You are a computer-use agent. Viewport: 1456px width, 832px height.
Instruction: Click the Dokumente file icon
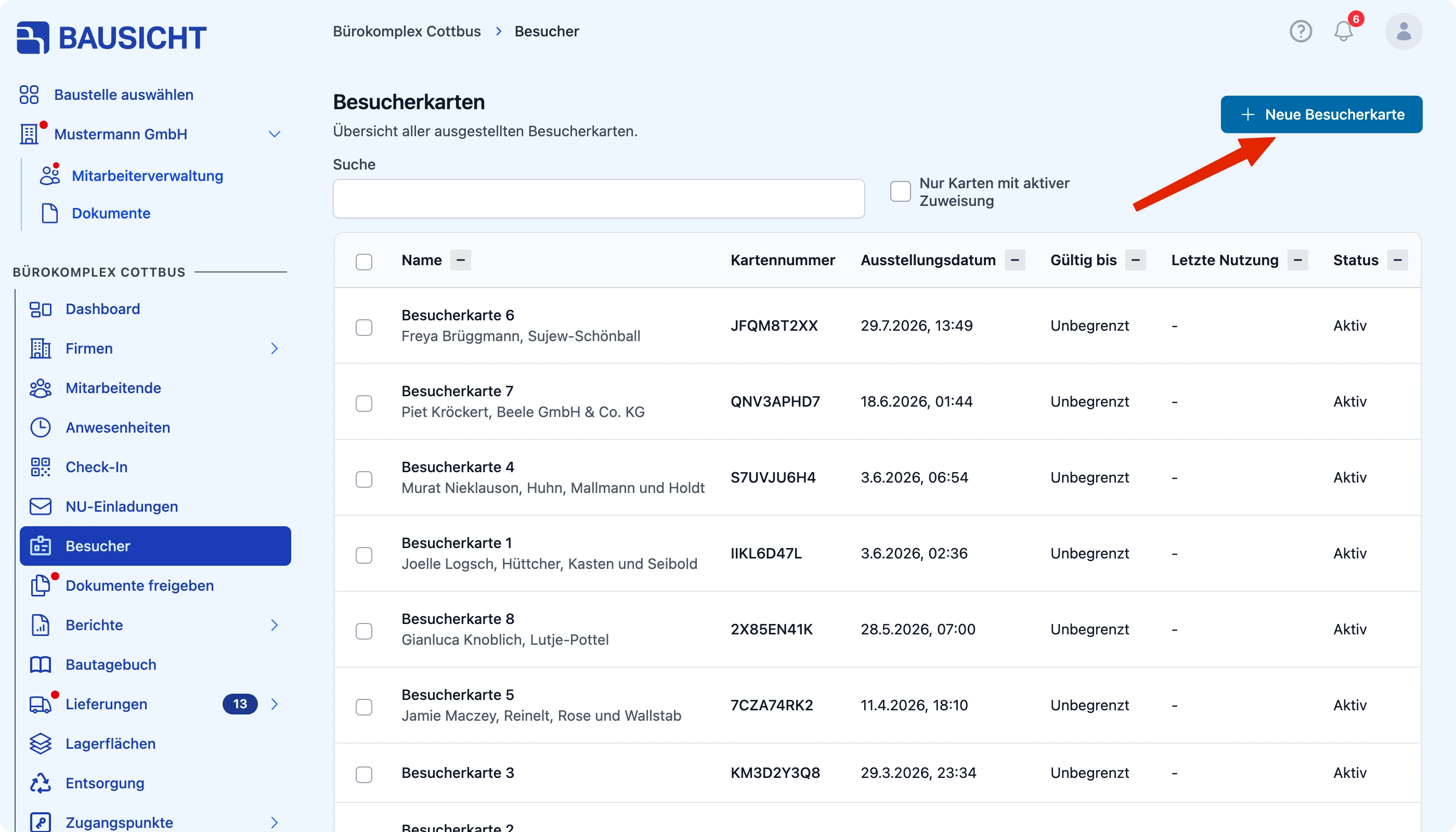pos(50,213)
